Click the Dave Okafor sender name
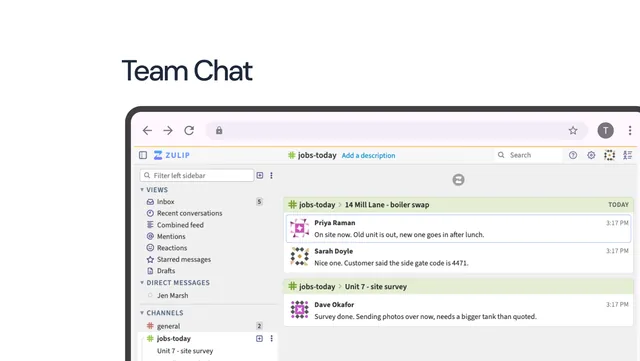 pyautogui.click(x=334, y=305)
